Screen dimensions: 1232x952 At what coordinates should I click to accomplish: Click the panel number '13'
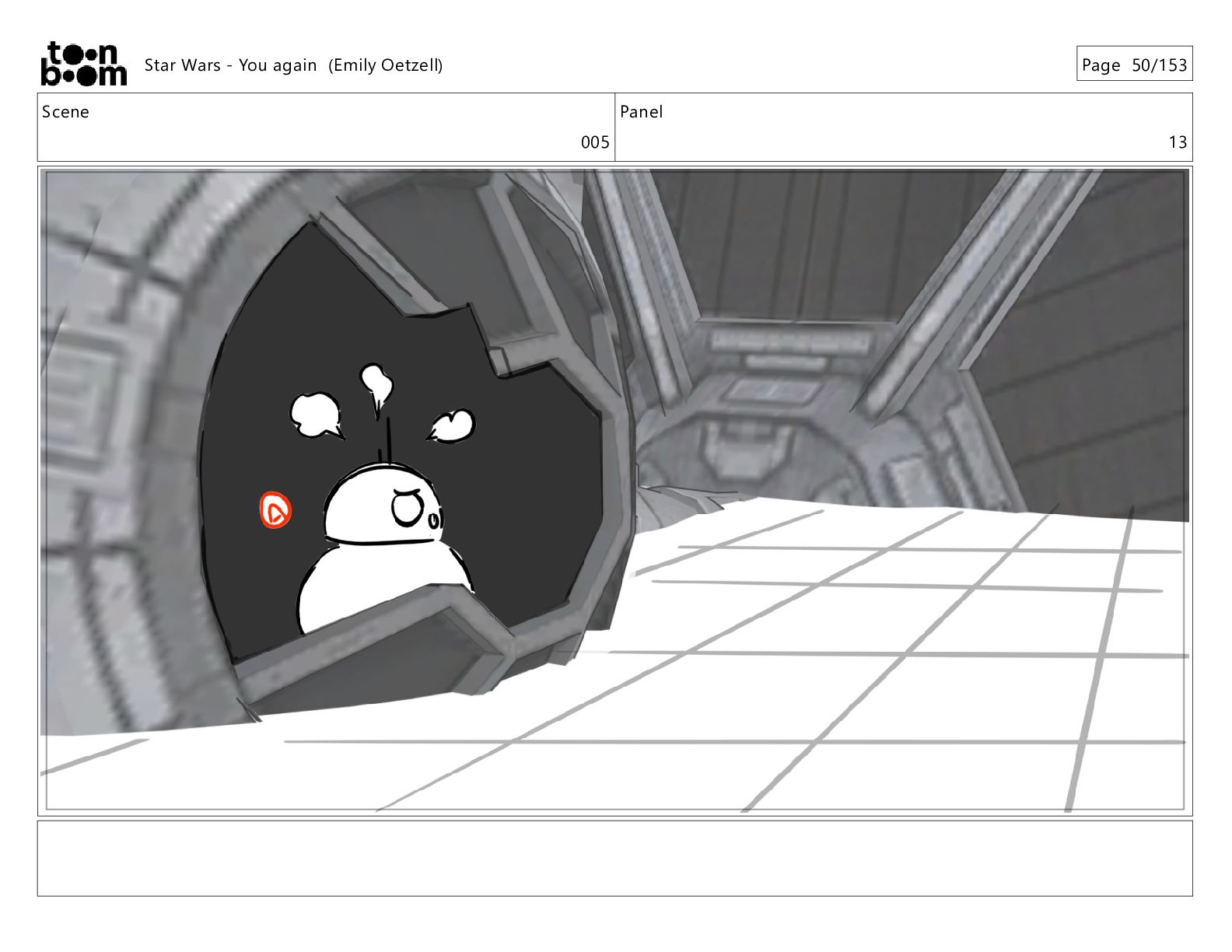1178,142
